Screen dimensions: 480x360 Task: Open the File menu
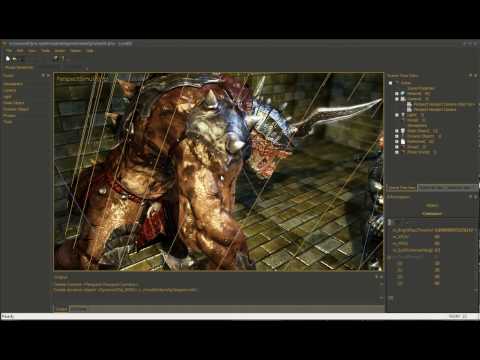[x=9, y=51]
